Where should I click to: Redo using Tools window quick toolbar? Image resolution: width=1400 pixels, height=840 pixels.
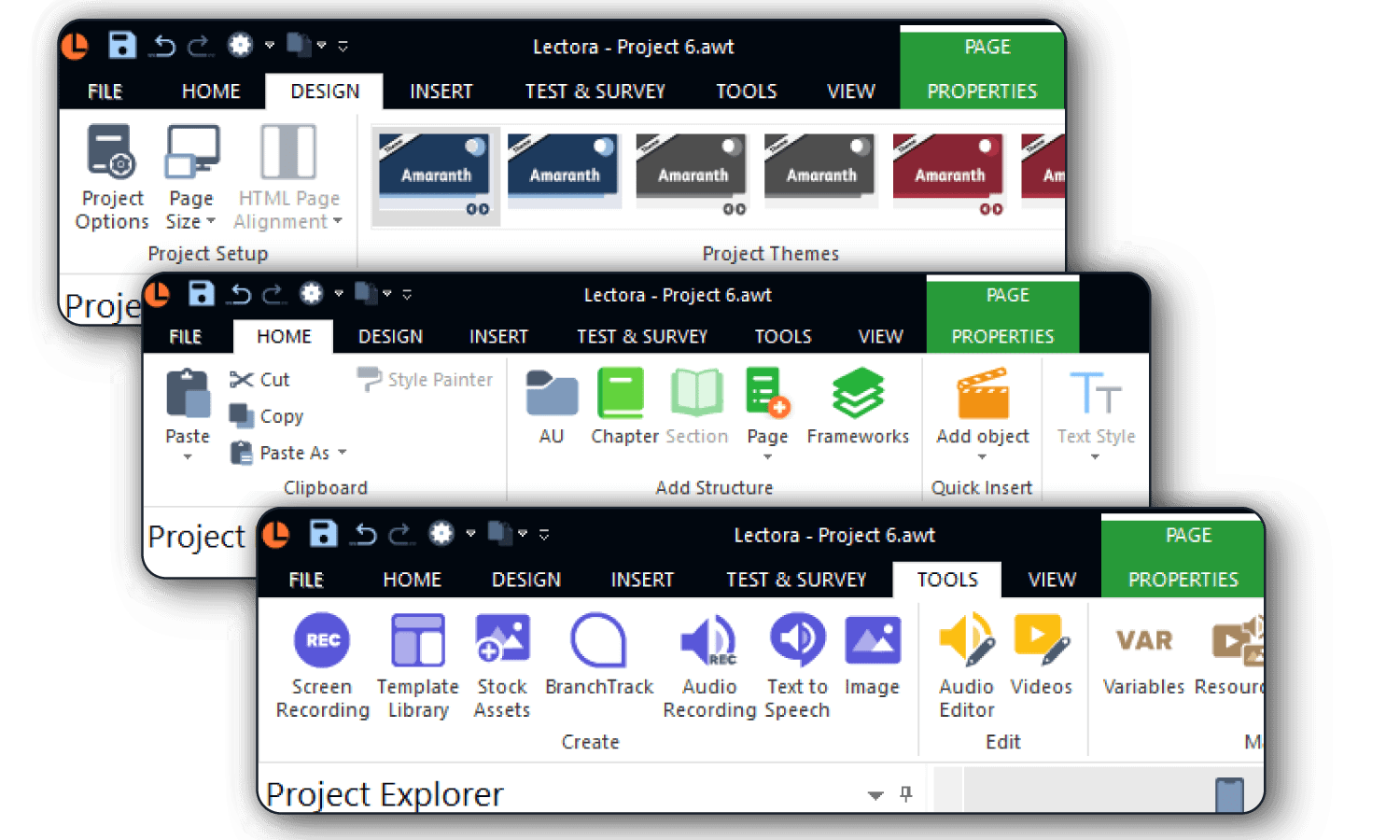click(400, 534)
